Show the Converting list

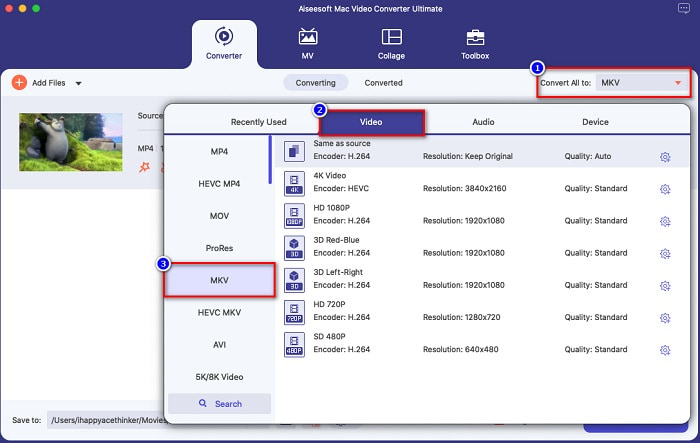(316, 83)
